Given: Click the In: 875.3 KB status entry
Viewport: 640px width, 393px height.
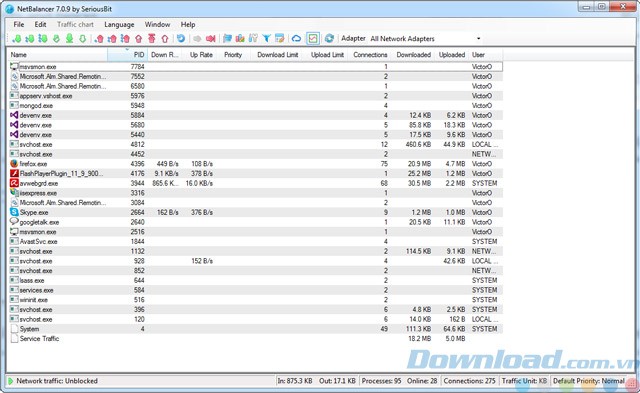Looking at the screenshot, I should pyautogui.click(x=295, y=381).
